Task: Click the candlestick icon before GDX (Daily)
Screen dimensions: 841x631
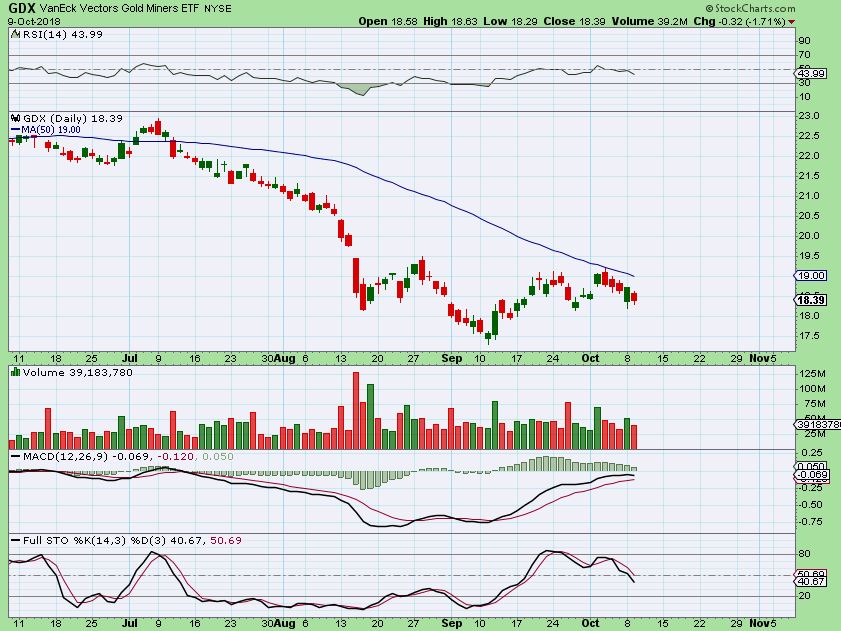Action: tap(16, 119)
